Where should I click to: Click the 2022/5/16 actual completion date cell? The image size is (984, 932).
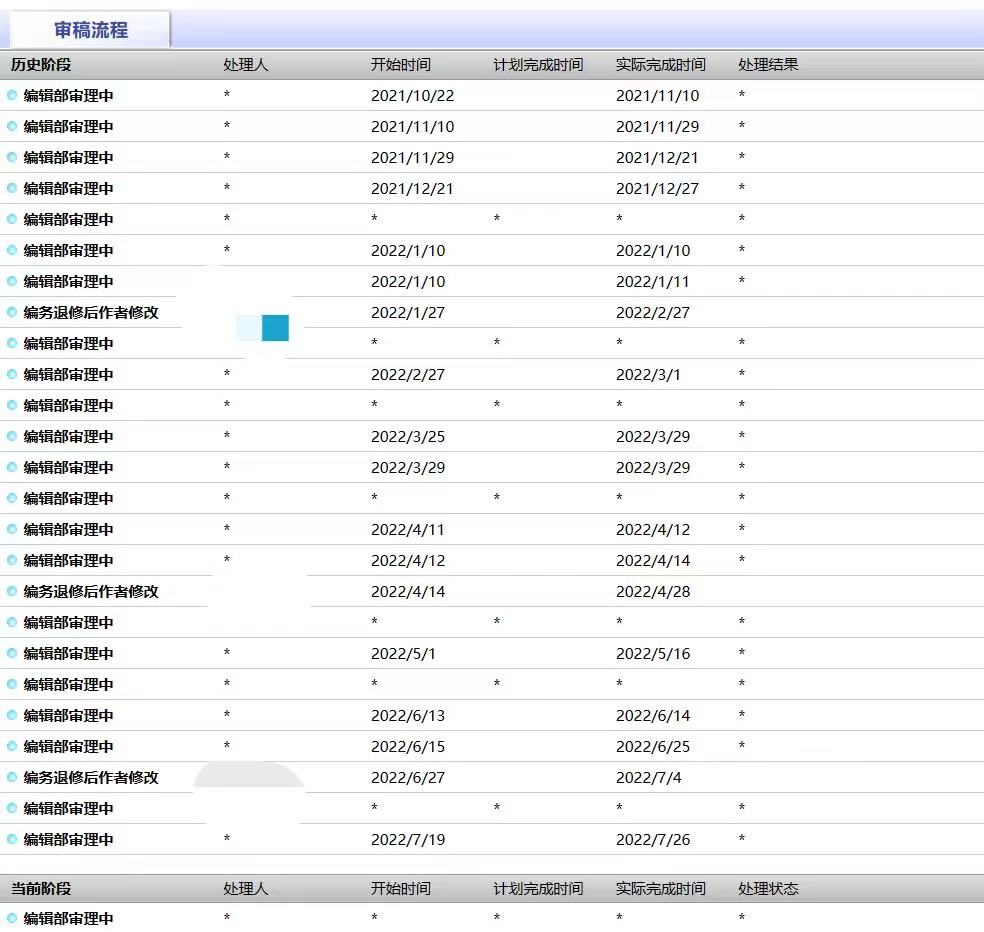653,654
